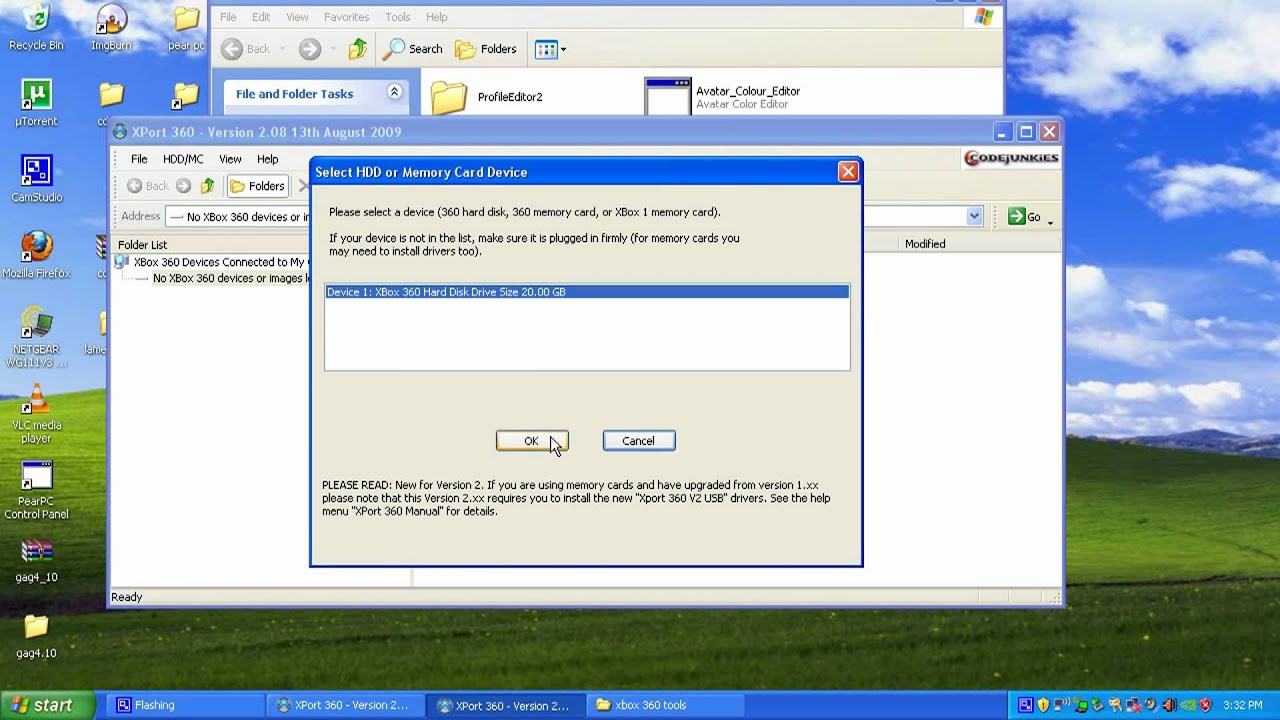Click the XPort 360 forward arrow icon
This screenshot has height=720, width=1280.
(x=183, y=186)
